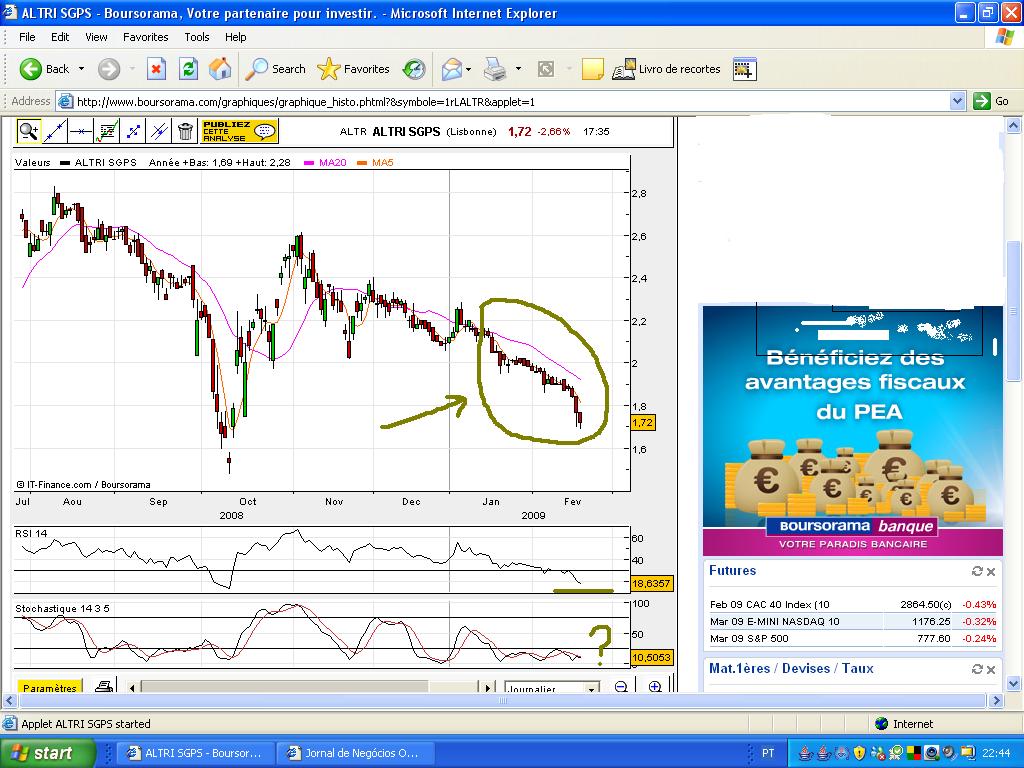Click the chart timeline scrollbar track
This screenshot has width=1024, height=768.
(310, 688)
